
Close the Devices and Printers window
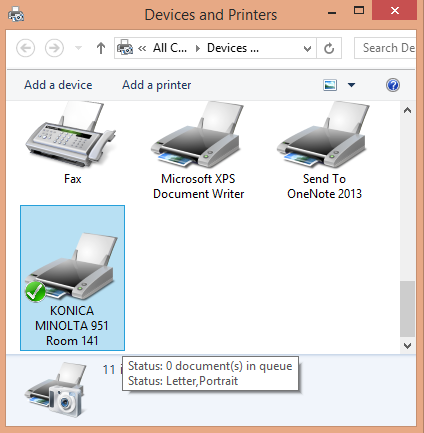point(395,10)
